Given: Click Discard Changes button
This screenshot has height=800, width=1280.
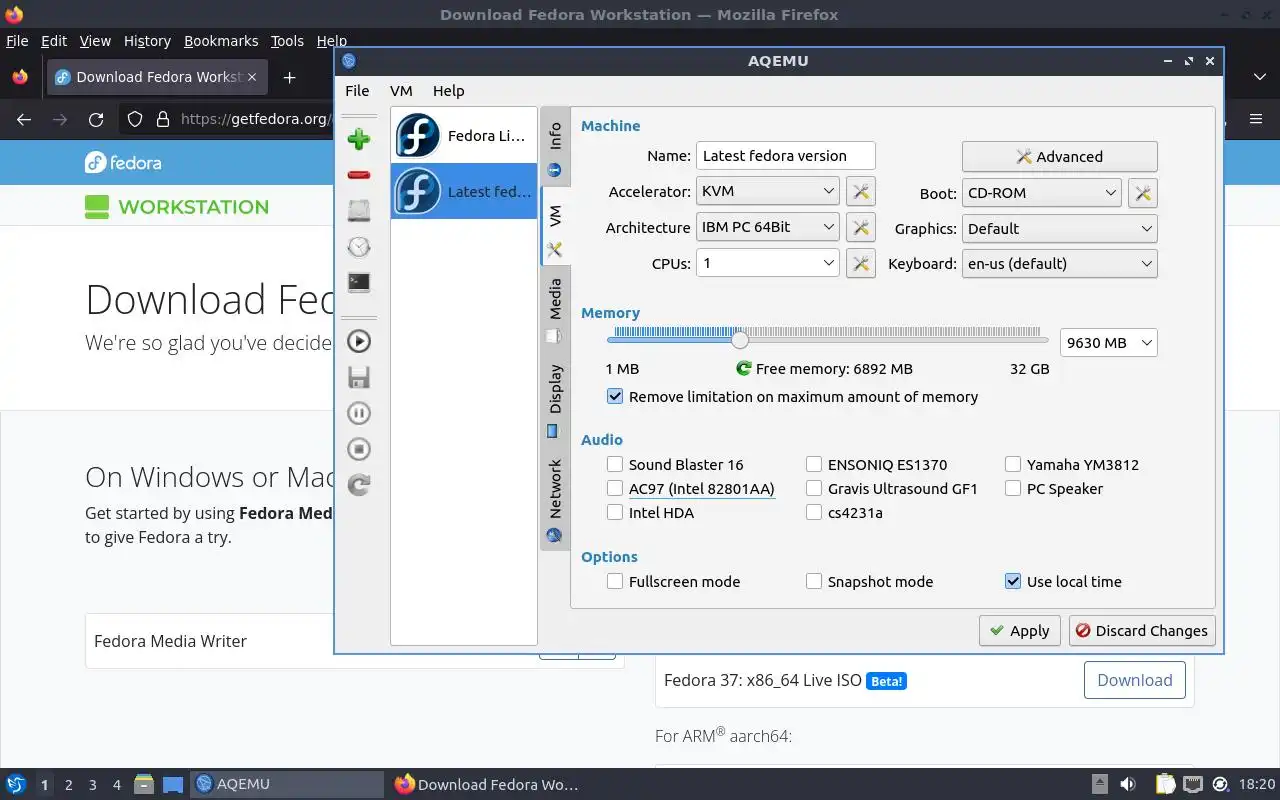Looking at the screenshot, I should pyautogui.click(x=1142, y=631).
